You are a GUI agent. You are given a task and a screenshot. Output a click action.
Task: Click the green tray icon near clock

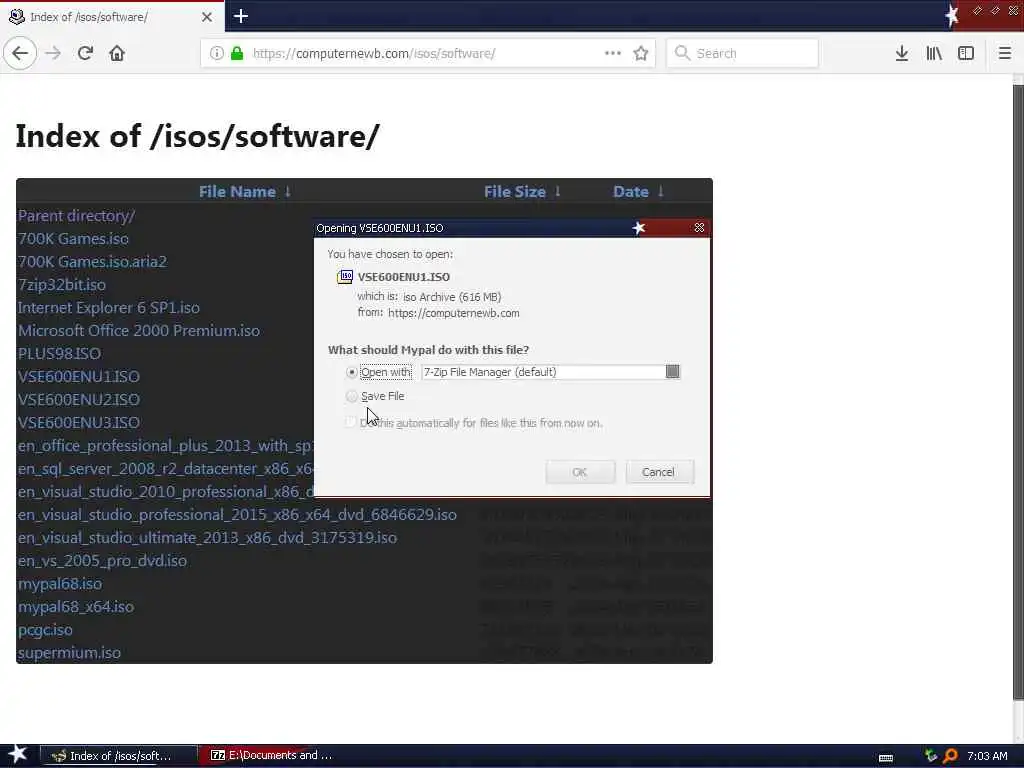pos(931,756)
